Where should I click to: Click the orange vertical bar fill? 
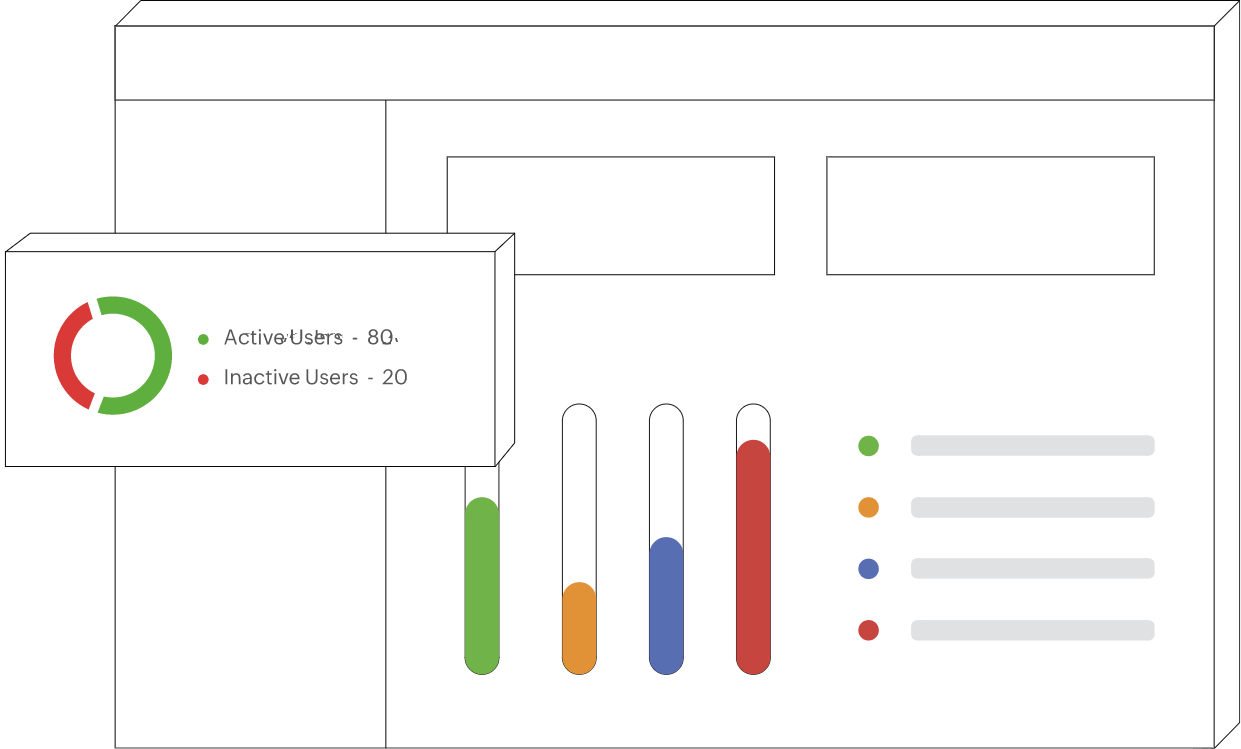(x=579, y=627)
